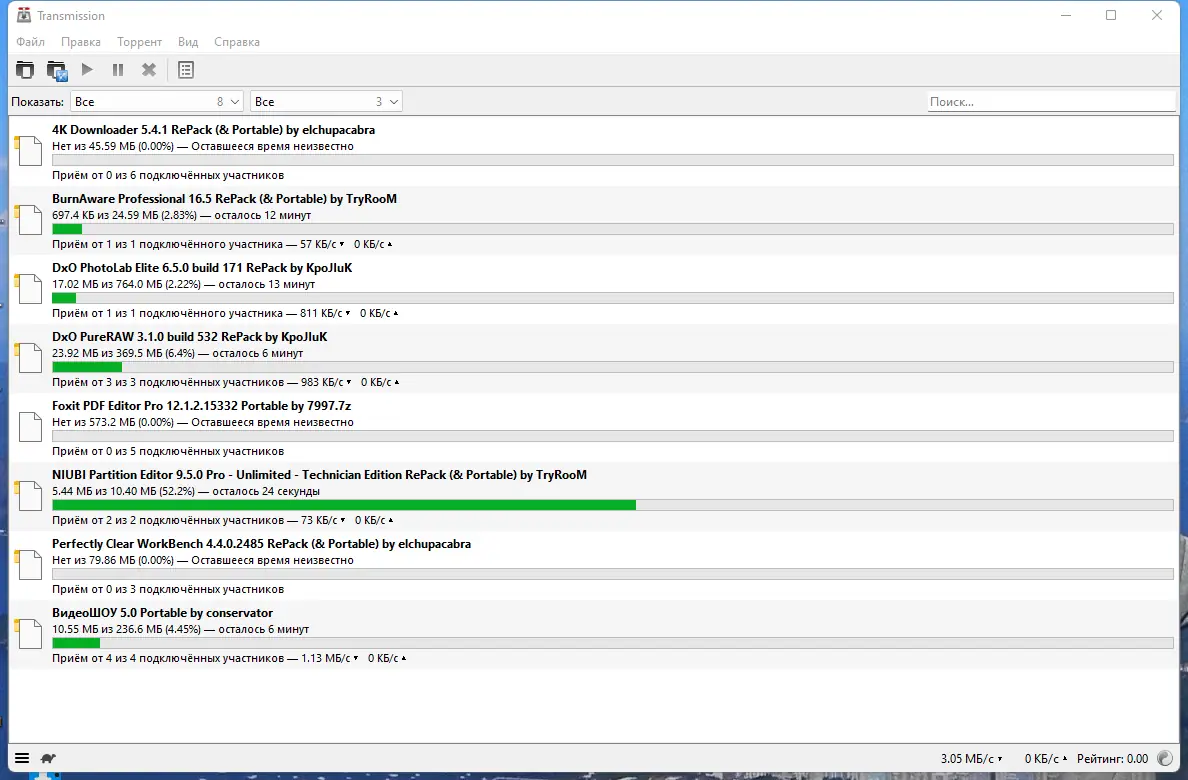The height and width of the screenshot is (780, 1188).
Task: Click 'Приём от 0 из 6' peers line
Action: tap(168, 175)
